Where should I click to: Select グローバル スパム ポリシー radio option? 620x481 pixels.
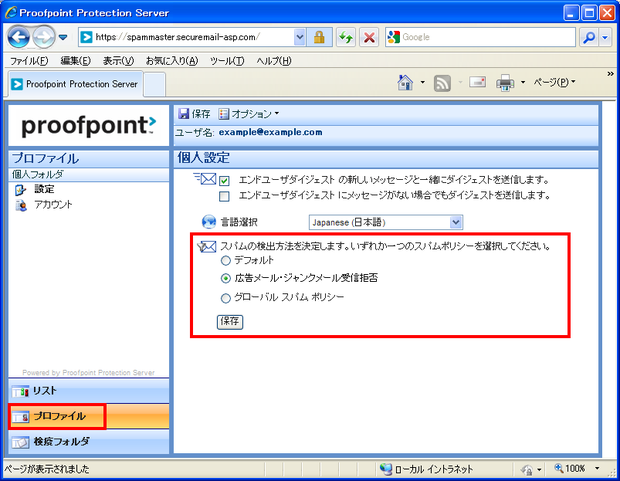point(225,298)
